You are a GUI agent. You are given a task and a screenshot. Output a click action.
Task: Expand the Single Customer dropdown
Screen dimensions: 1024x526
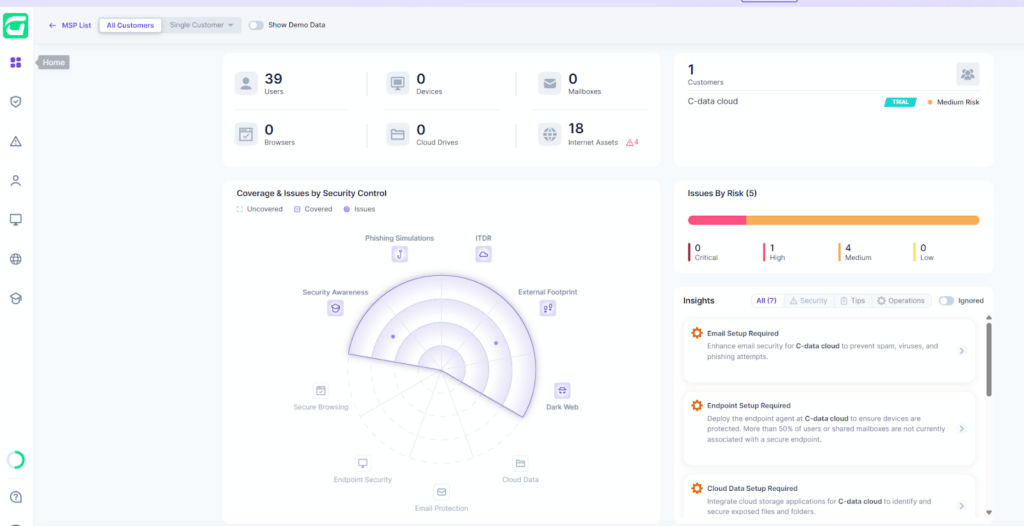pos(202,25)
